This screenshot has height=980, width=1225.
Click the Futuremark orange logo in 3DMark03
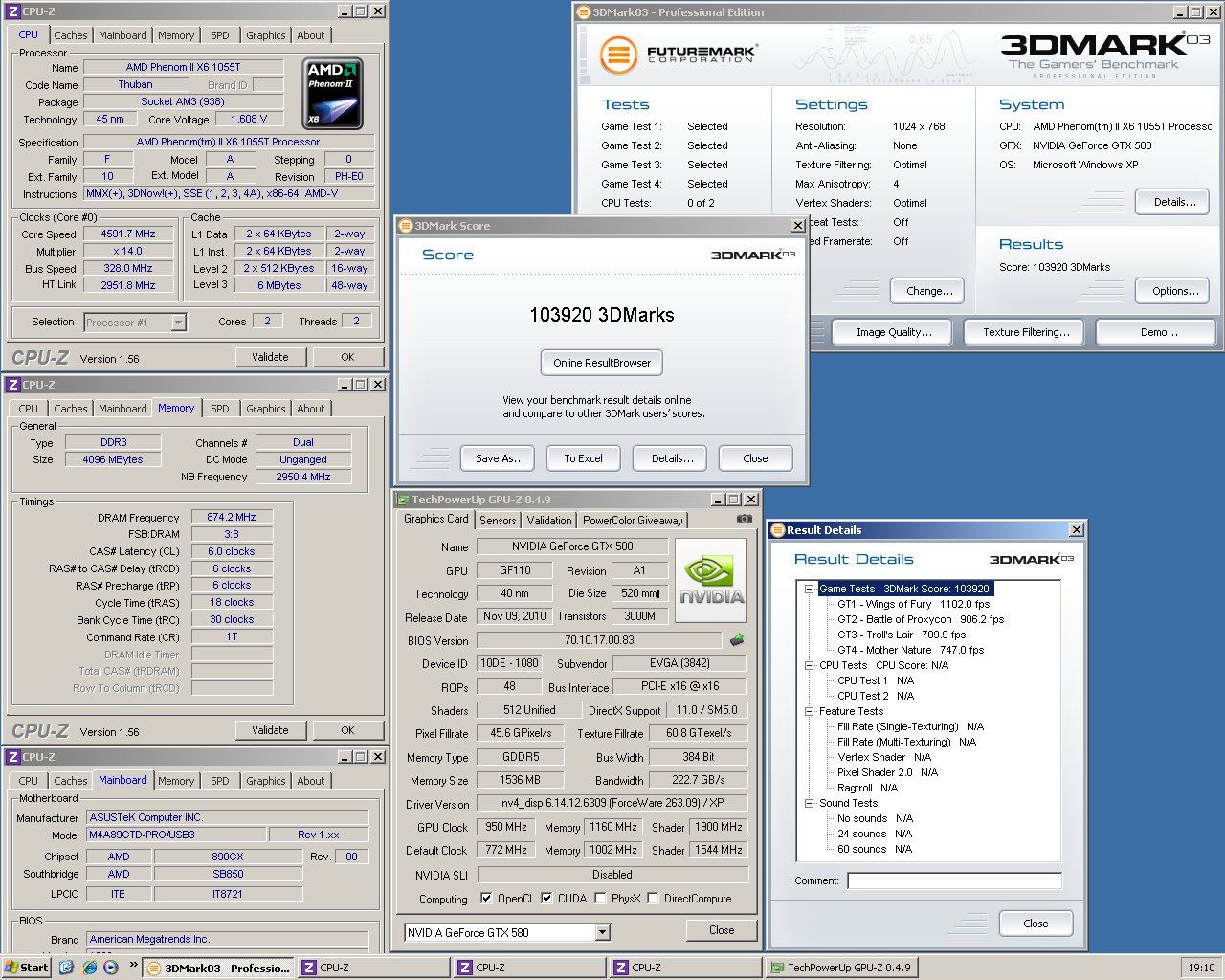(x=618, y=54)
